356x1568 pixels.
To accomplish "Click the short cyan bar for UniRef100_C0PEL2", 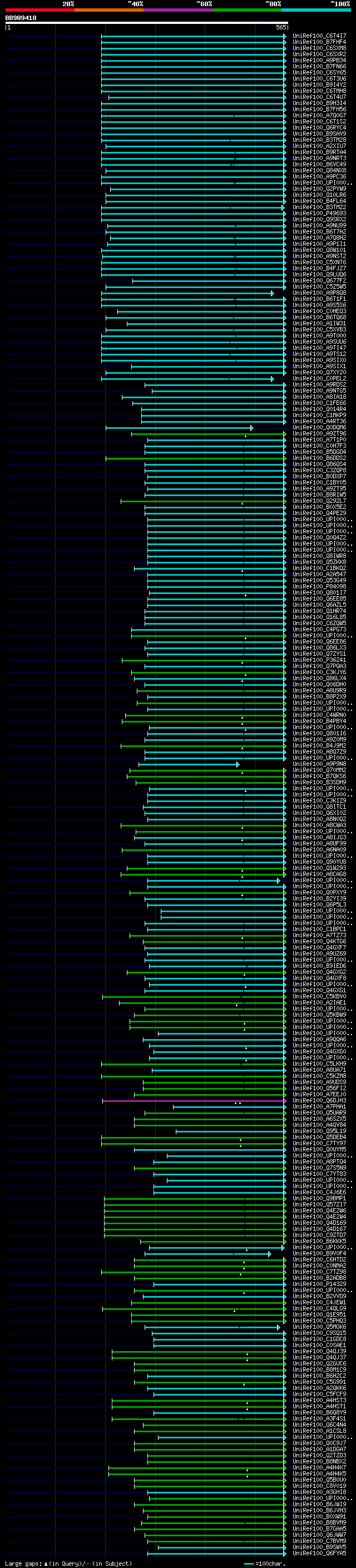I will pos(187,379).
